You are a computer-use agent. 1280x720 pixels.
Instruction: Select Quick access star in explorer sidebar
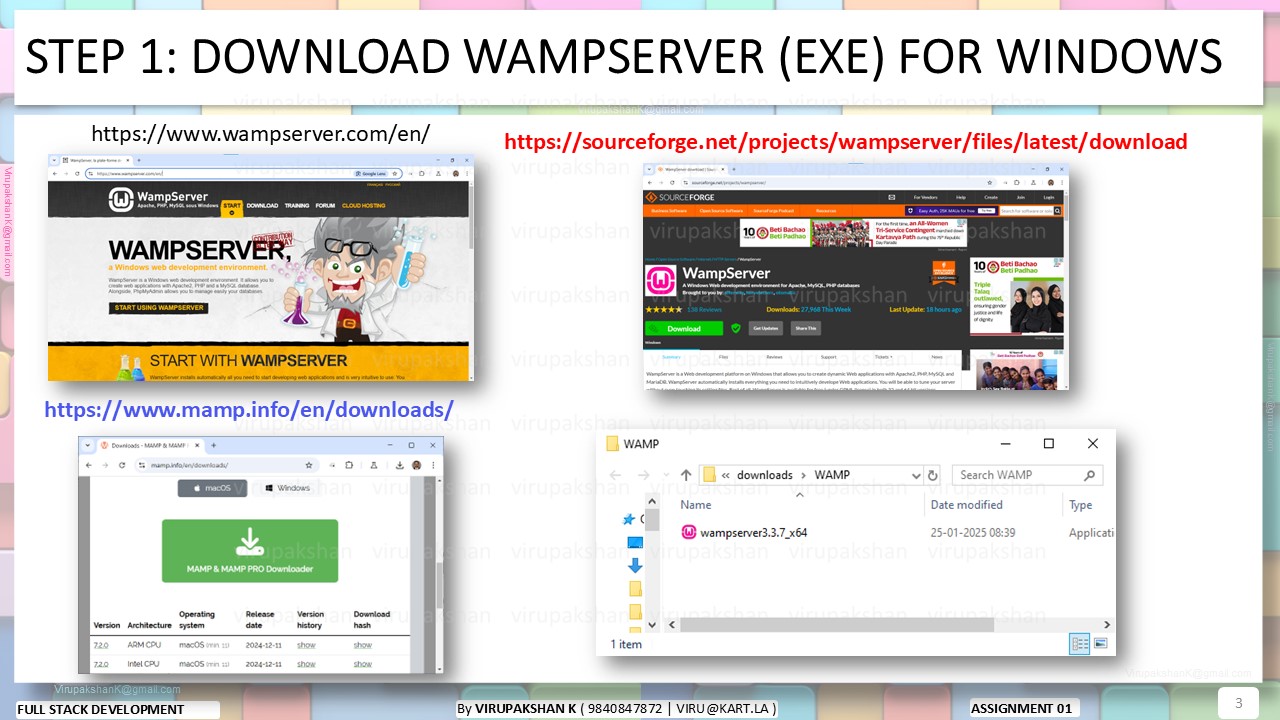[629, 519]
